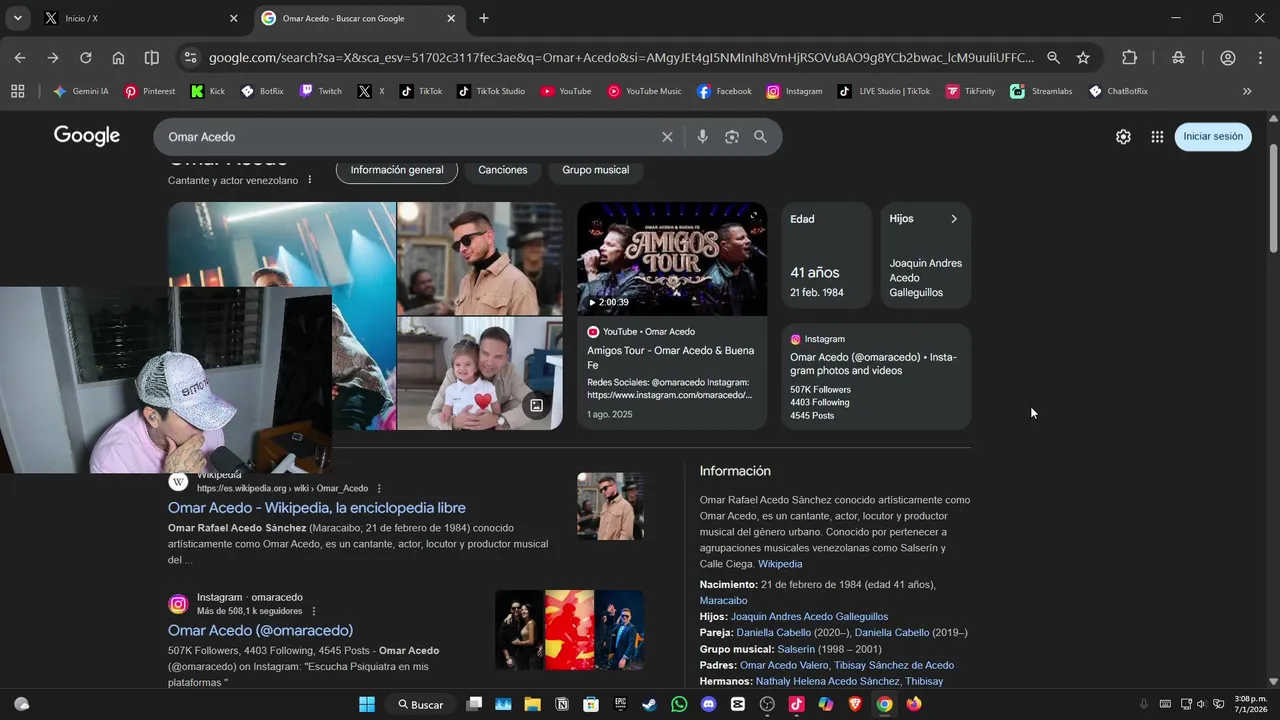
Task: Open the Gemini IA bookmark
Action: point(81,91)
